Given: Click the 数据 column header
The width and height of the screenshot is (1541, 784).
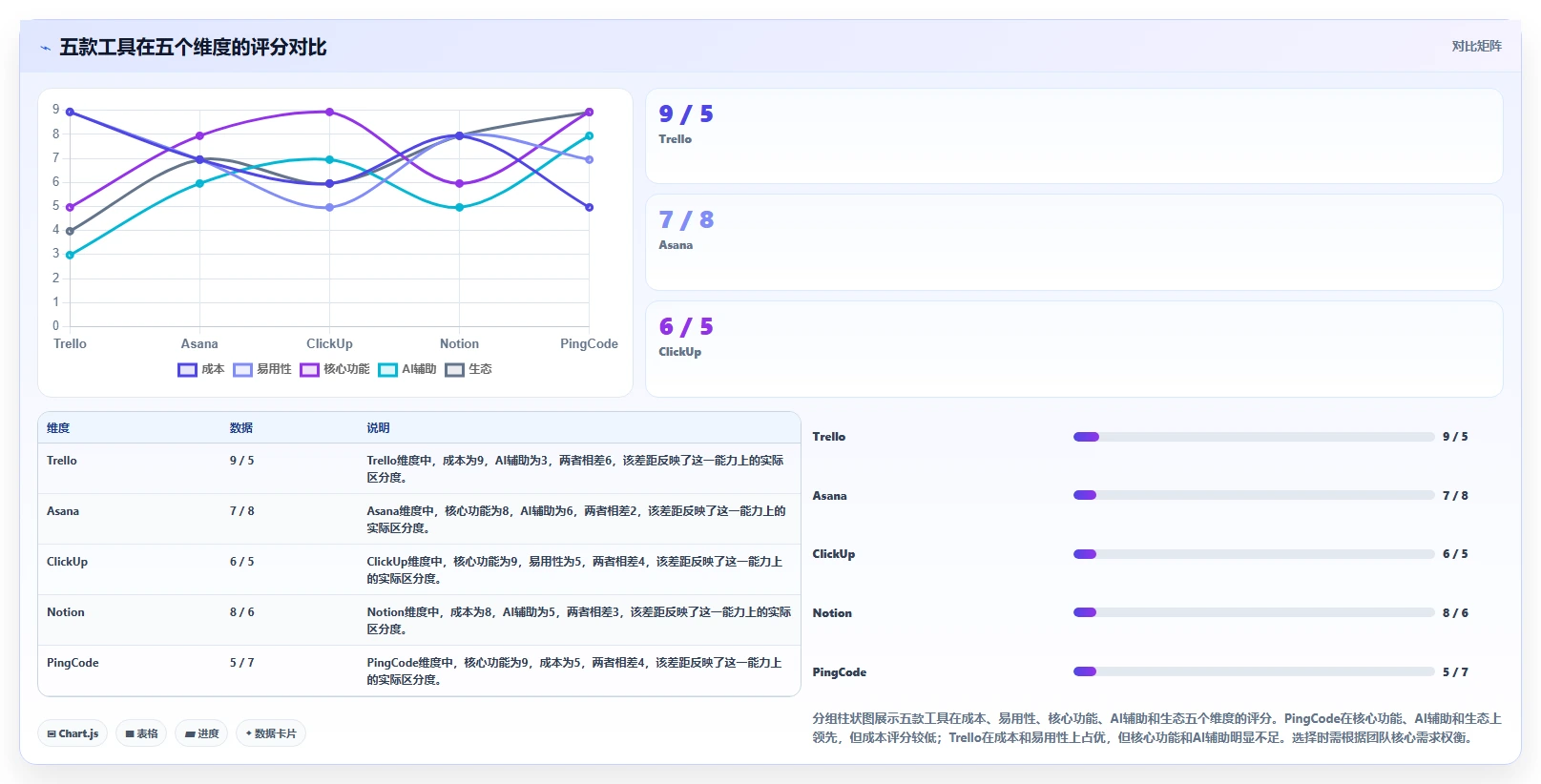Looking at the screenshot, I should 241,428.
